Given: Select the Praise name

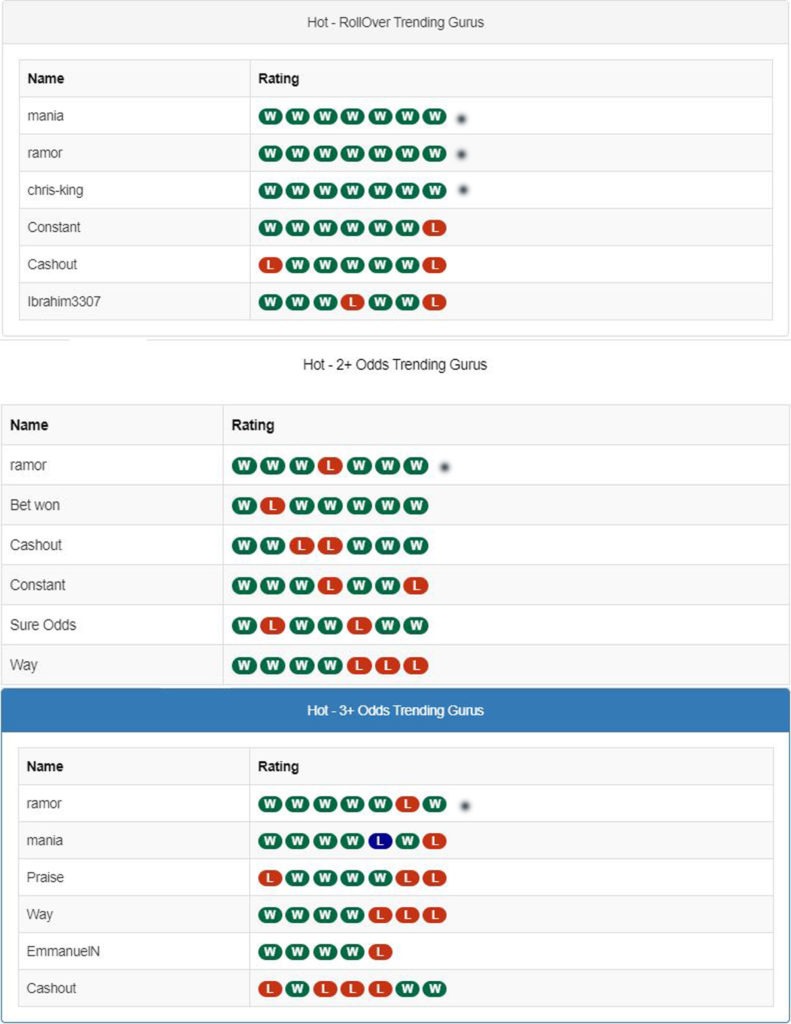Looking at the screenshot, I should click(x=45, y=878).
